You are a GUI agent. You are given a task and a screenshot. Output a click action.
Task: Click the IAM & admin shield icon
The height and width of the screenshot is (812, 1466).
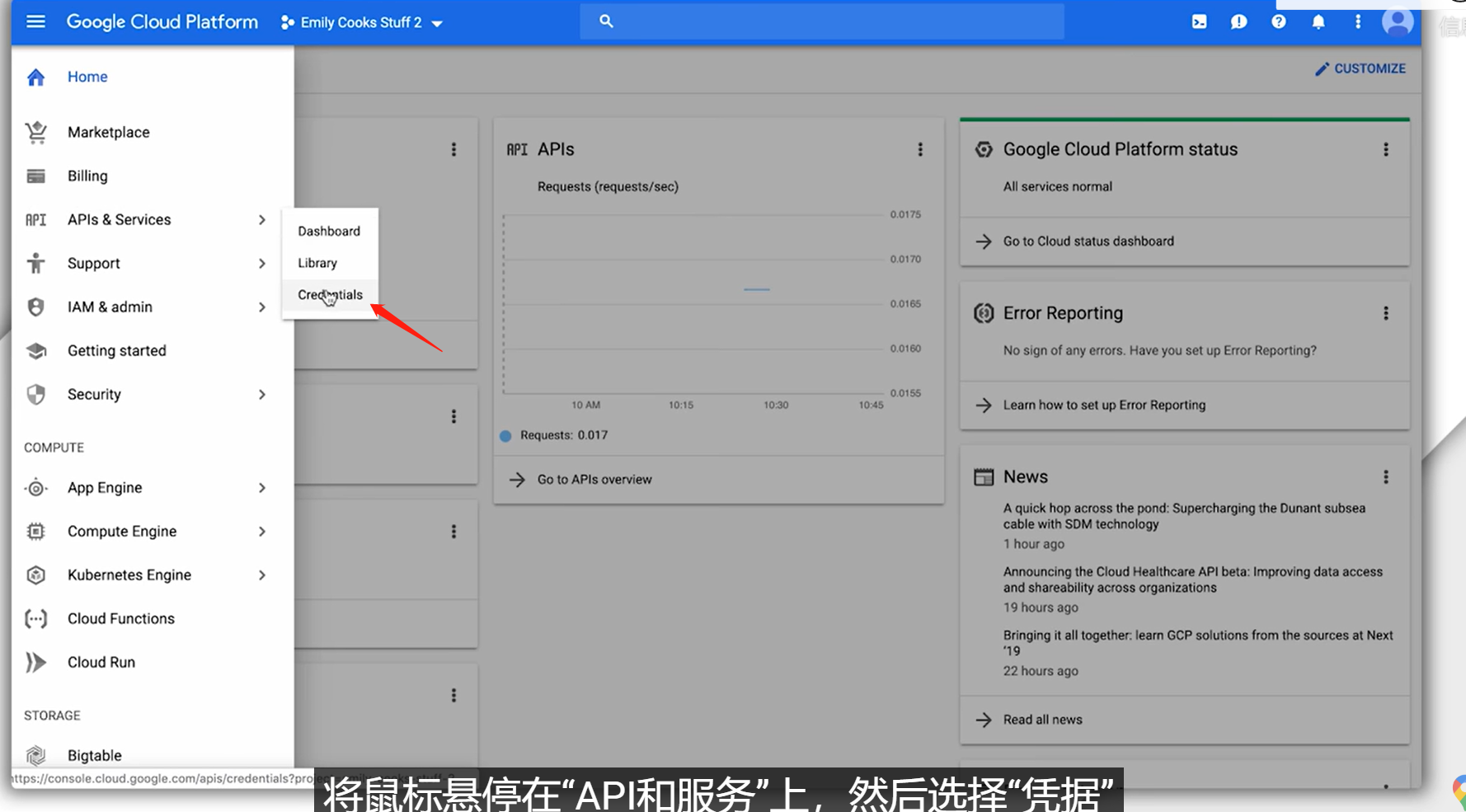pyautogui.click(x=35, y=307)
